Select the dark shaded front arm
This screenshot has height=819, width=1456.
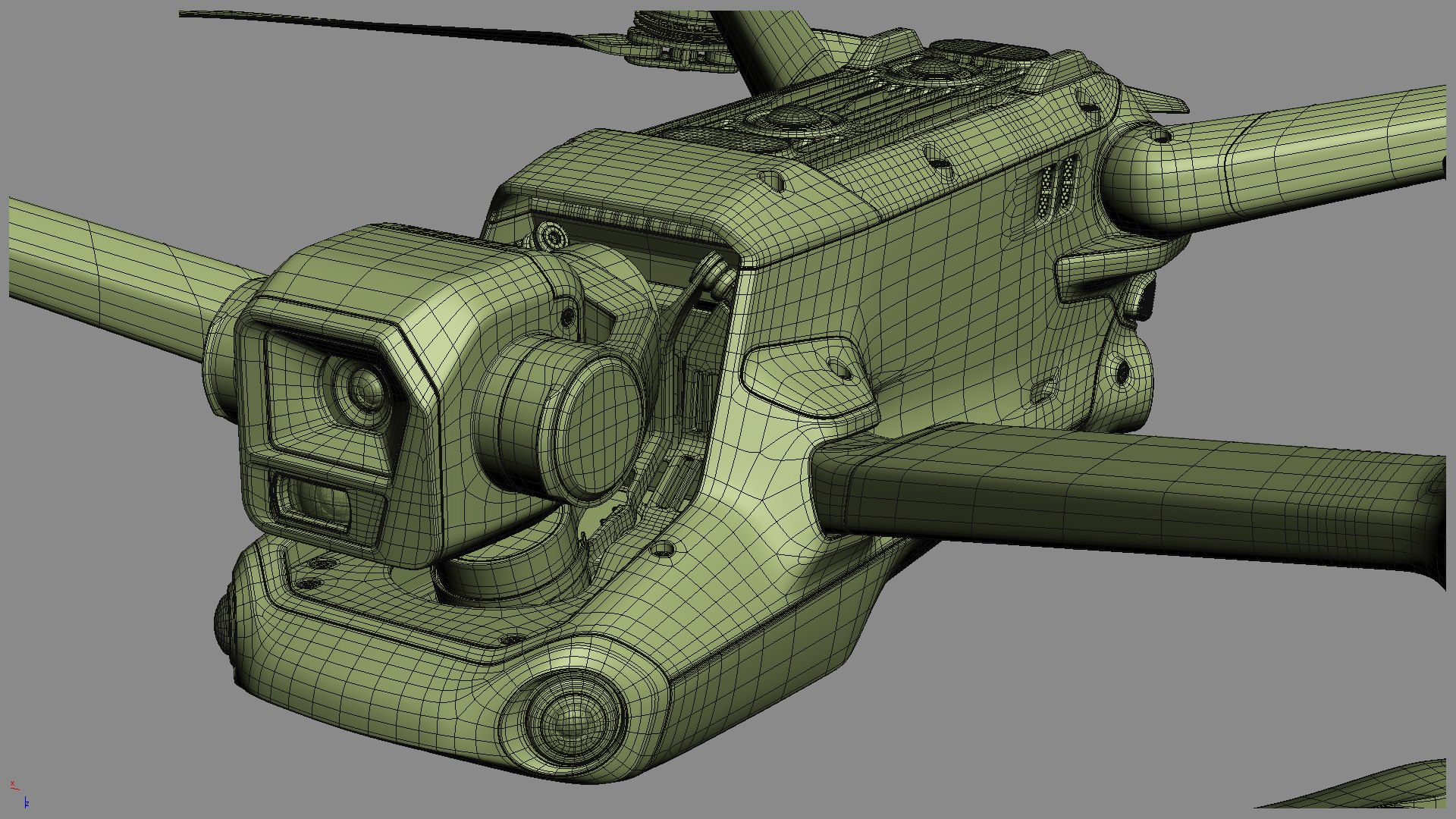[x=1129, y=502]
